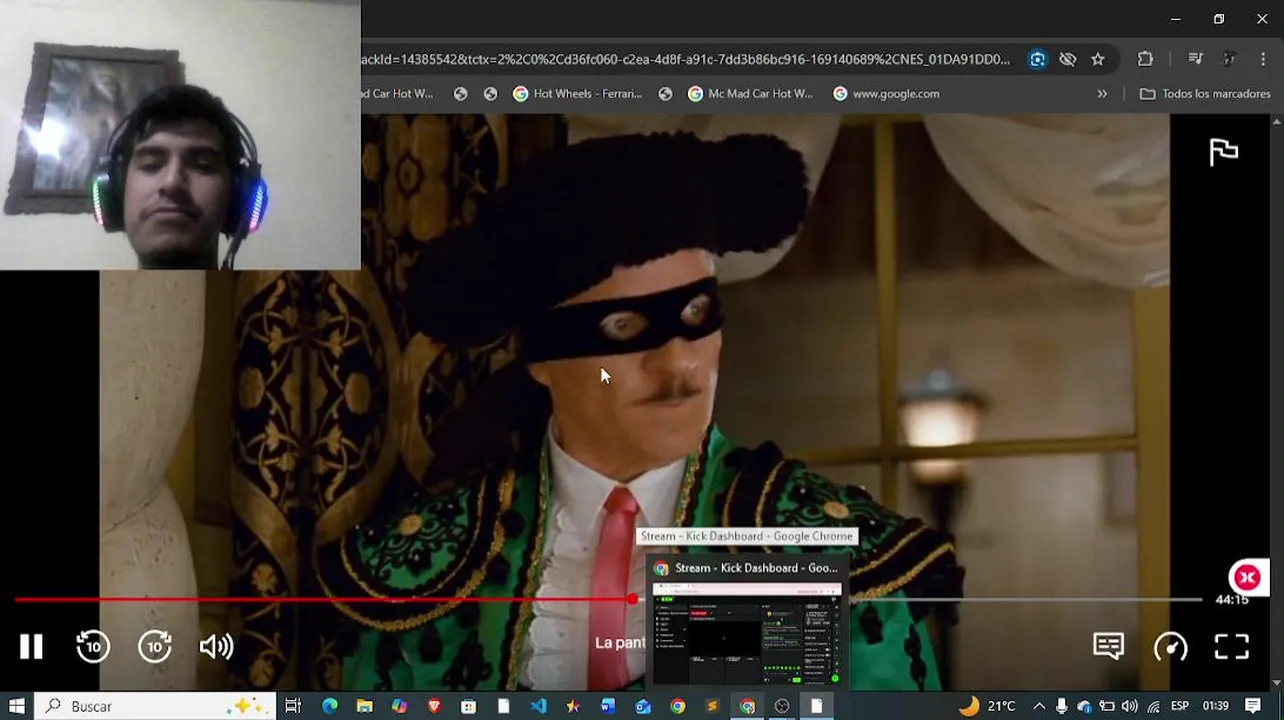Open the Hot Wheels - Ferrari bookmark
The width and height of the screenshot is (1284, 720).
578,94
